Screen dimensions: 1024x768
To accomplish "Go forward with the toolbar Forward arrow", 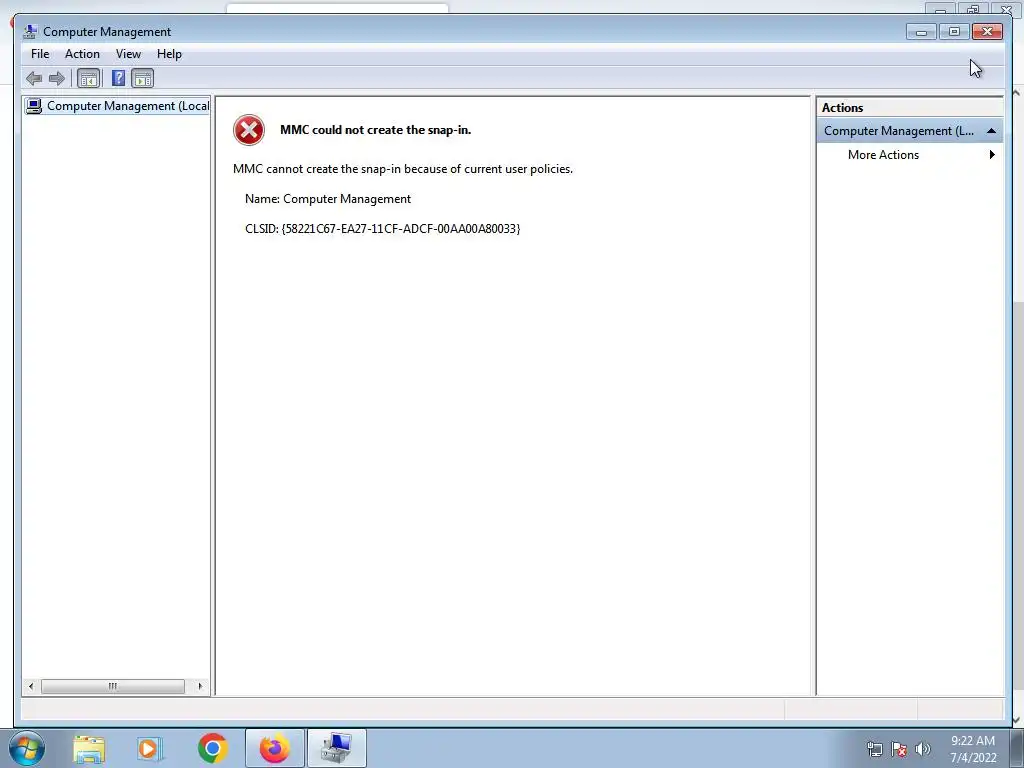I will pos(57,79).
